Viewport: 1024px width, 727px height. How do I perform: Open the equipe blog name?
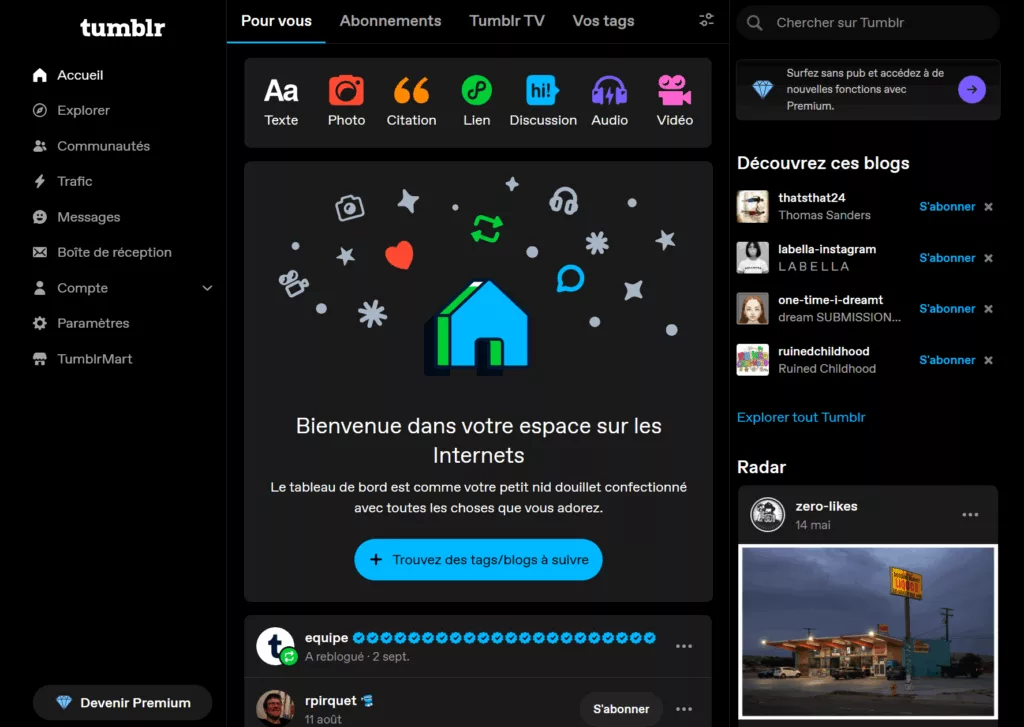tap(327, 638)
